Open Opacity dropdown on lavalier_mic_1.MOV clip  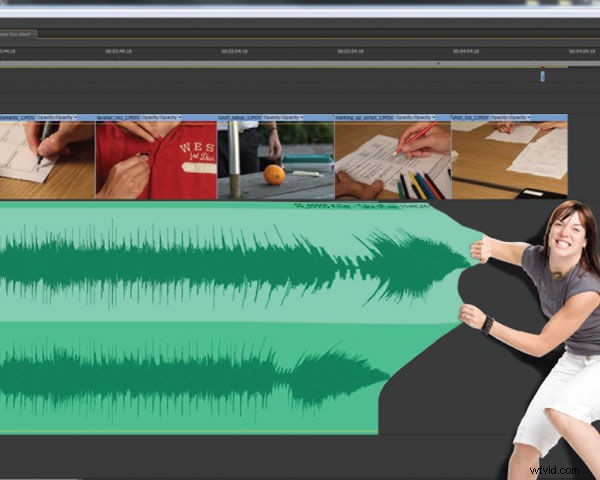click(x=161, y=118)
